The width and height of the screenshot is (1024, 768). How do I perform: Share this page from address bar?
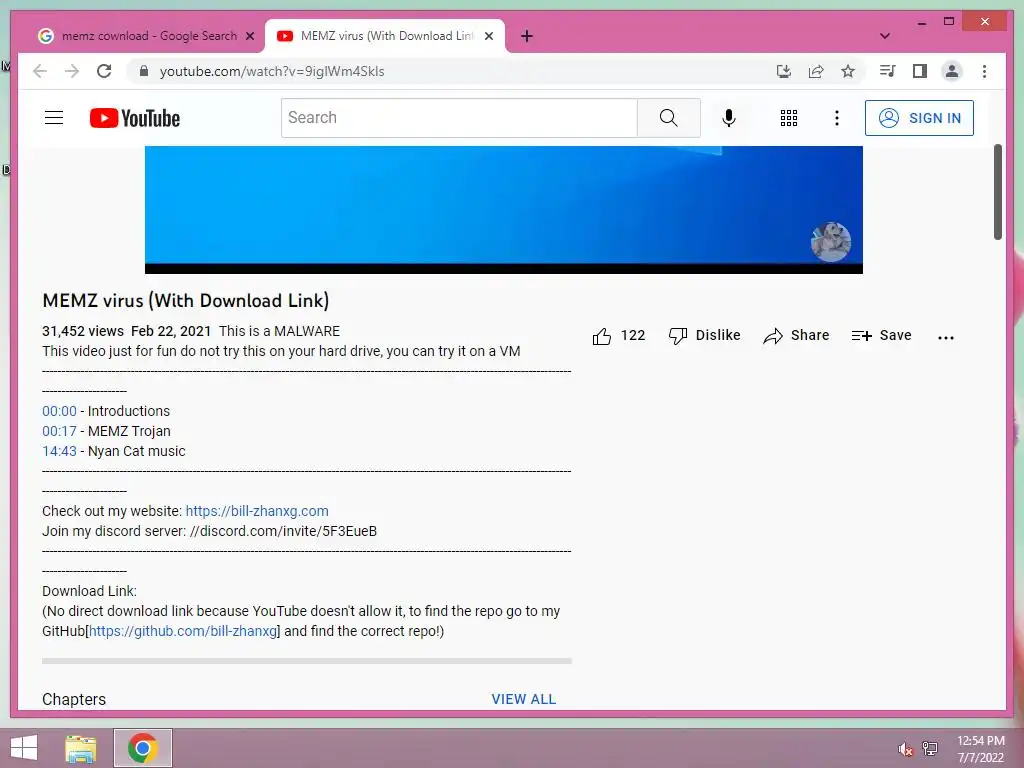(x=816, y=71)
